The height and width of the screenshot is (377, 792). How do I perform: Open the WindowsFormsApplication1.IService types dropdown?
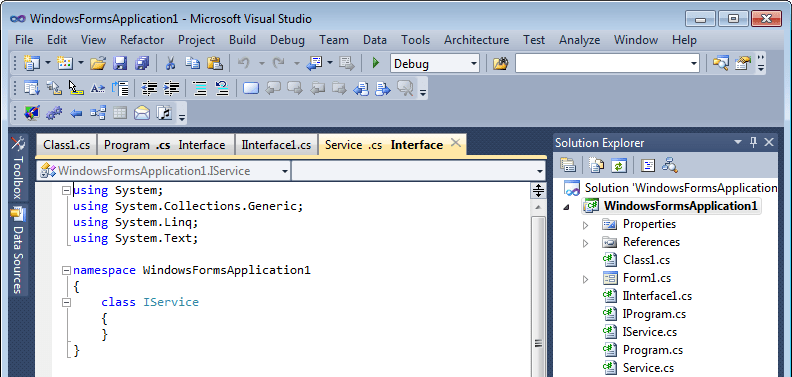coord(285,171)
